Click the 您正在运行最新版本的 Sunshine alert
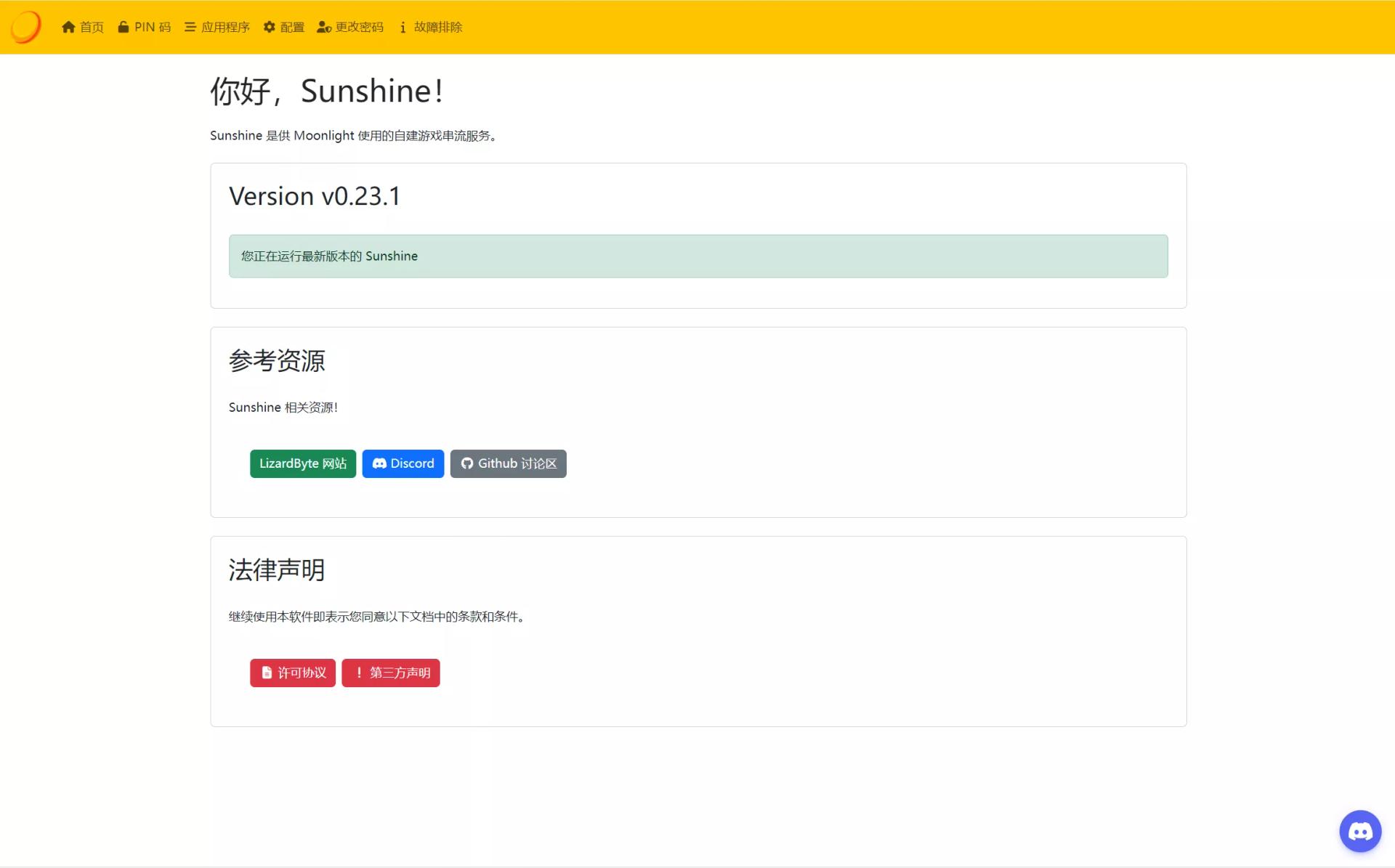 coord(698,256)
